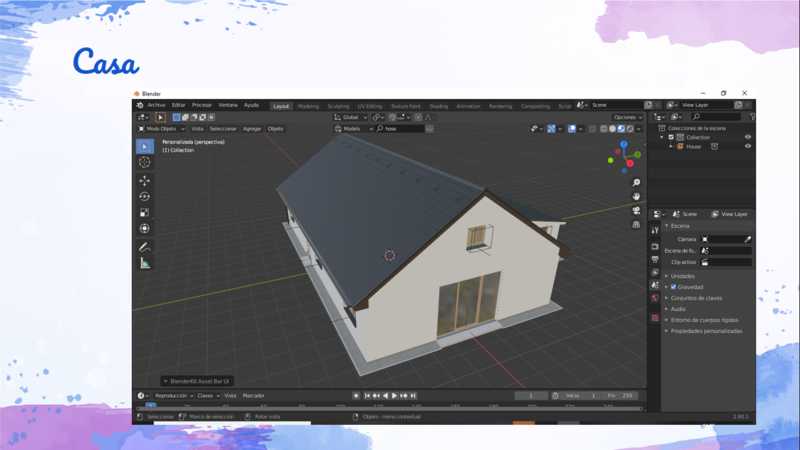This screenshot has width=800, height=450.
Task: Expand the Unidades panel
Action: click(x=682, y=276)
